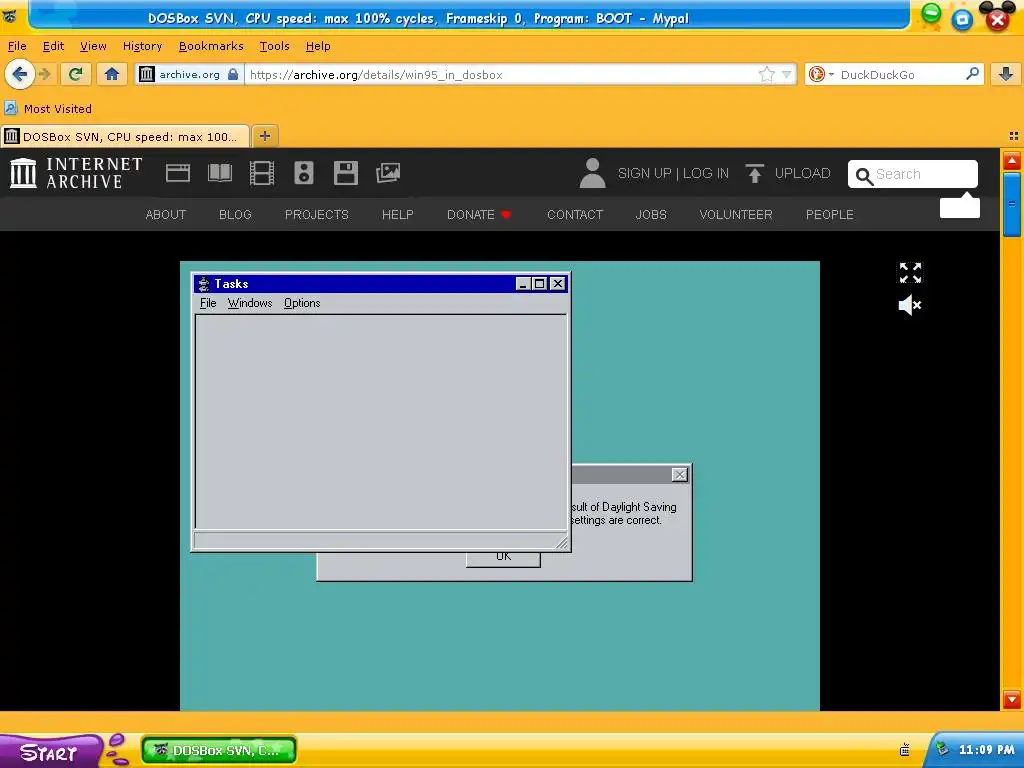The width and height of the screenshot is (1024, 768).
Task: Click the Tasks window system menu icon
Action: click(204, 283)
